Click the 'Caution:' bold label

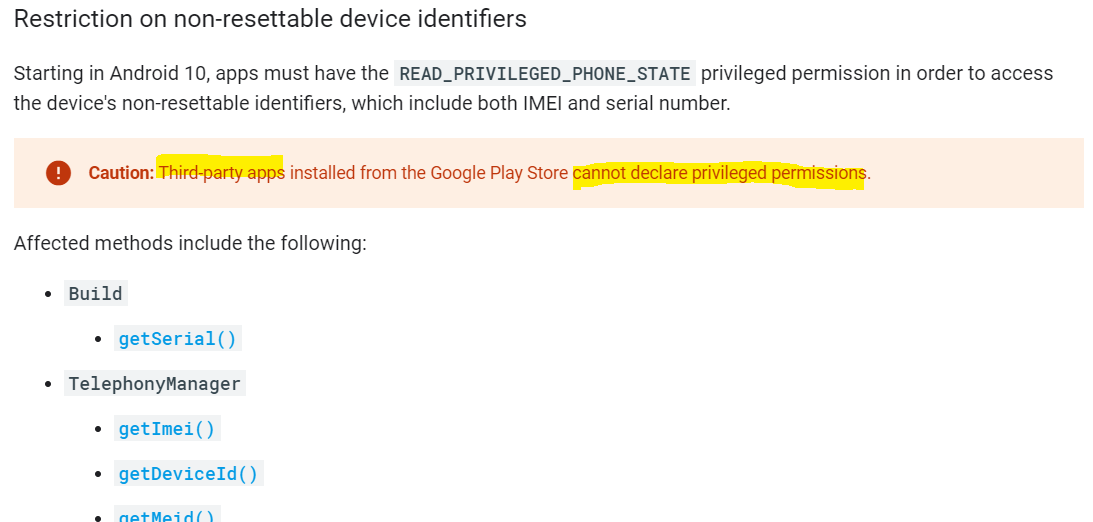point(121,173)
